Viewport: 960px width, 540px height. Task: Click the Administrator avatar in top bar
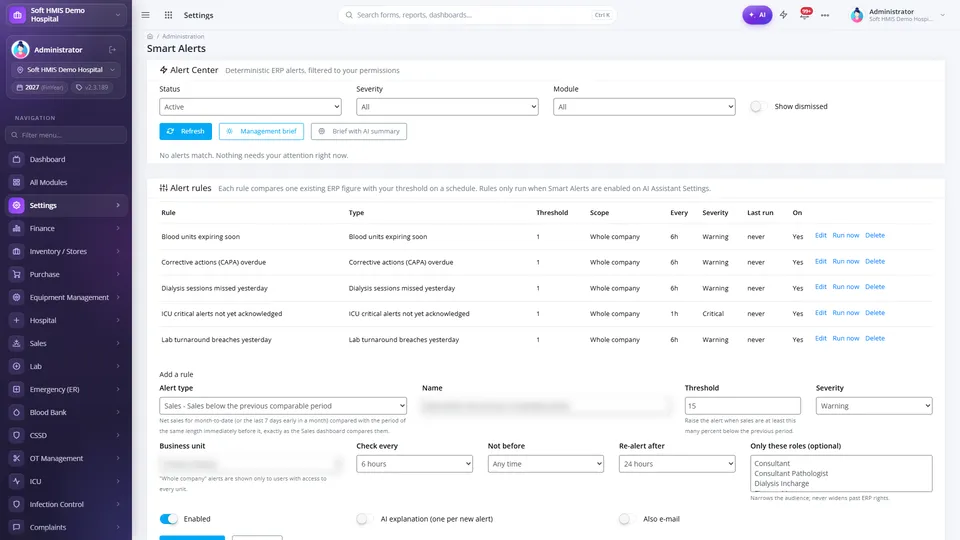pos(857,15)
